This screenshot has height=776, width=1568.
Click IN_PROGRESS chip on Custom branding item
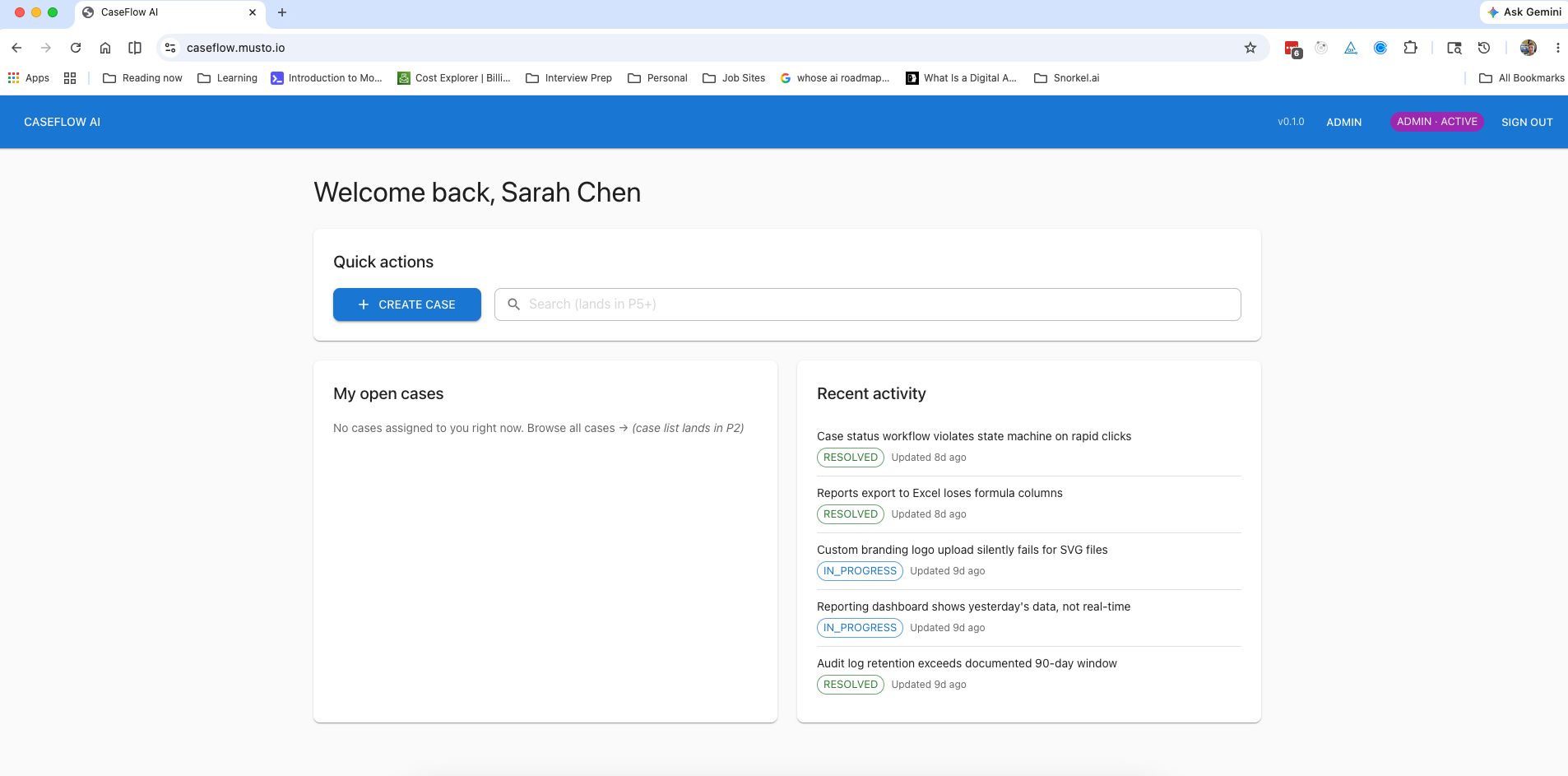tap(860, 571)
